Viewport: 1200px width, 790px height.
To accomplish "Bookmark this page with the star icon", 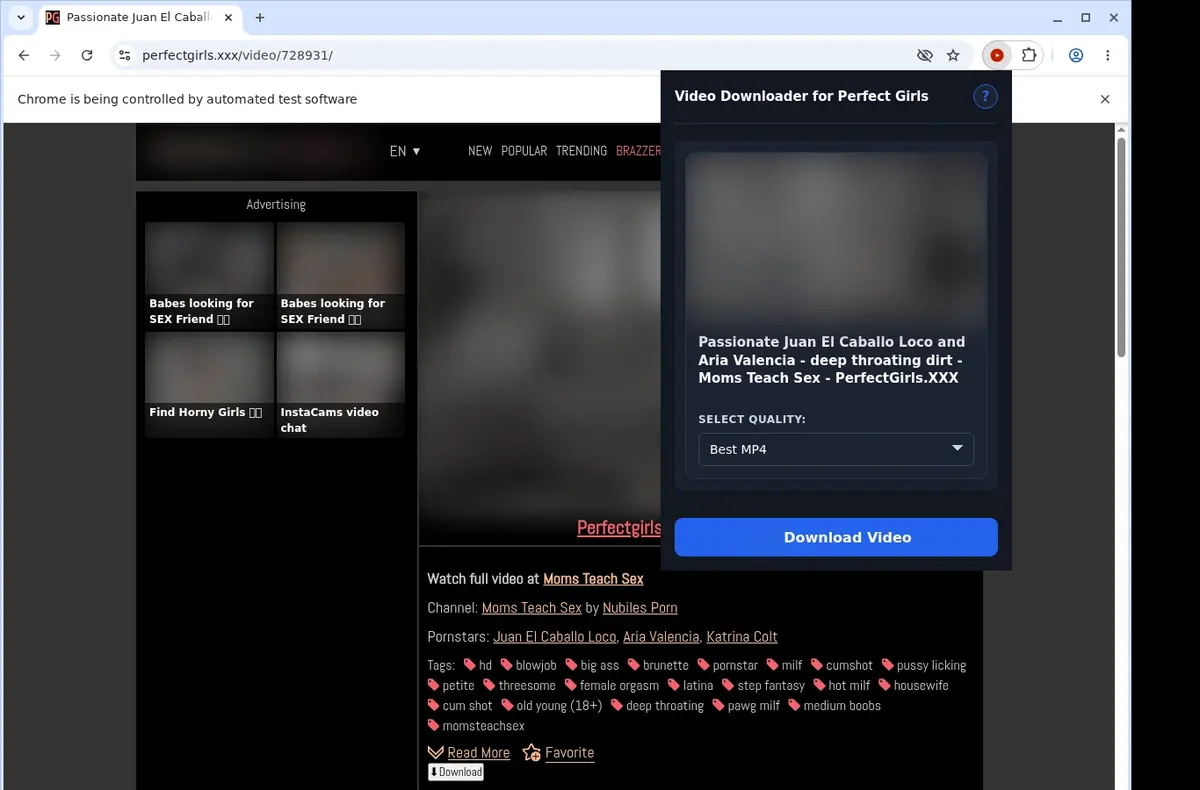I will [953, 56].
